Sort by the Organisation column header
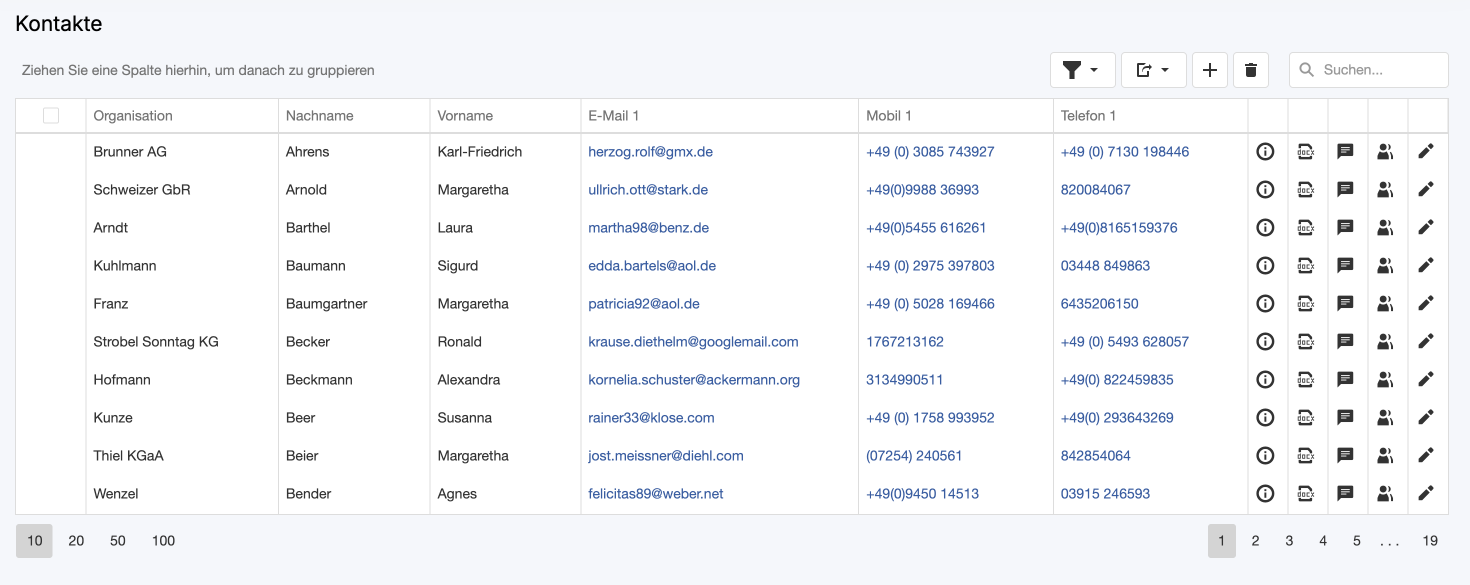Viewport: 1470px width, 585px height. click(133, 116)
